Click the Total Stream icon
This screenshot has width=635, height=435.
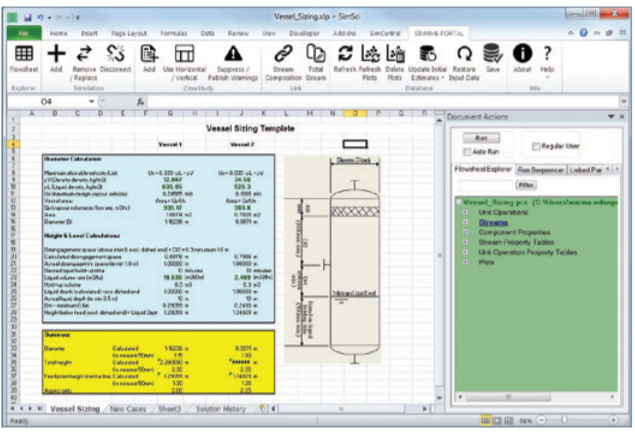[x=317, y=52]
